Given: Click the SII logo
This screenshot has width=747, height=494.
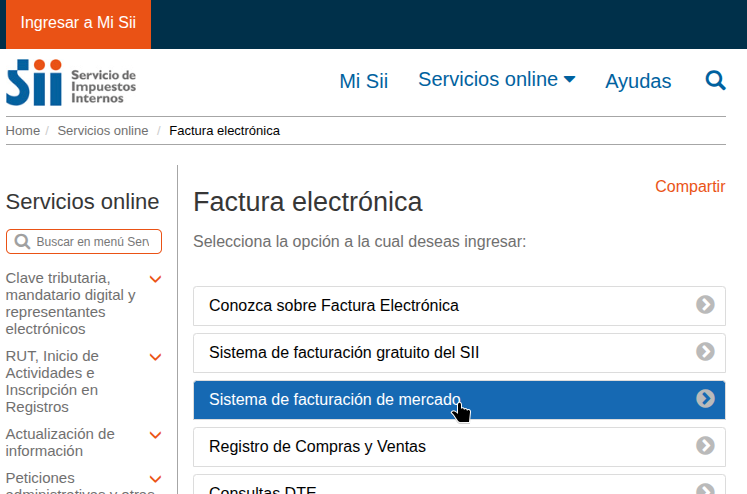Looking at the screenshot, I should pos(71,82).
